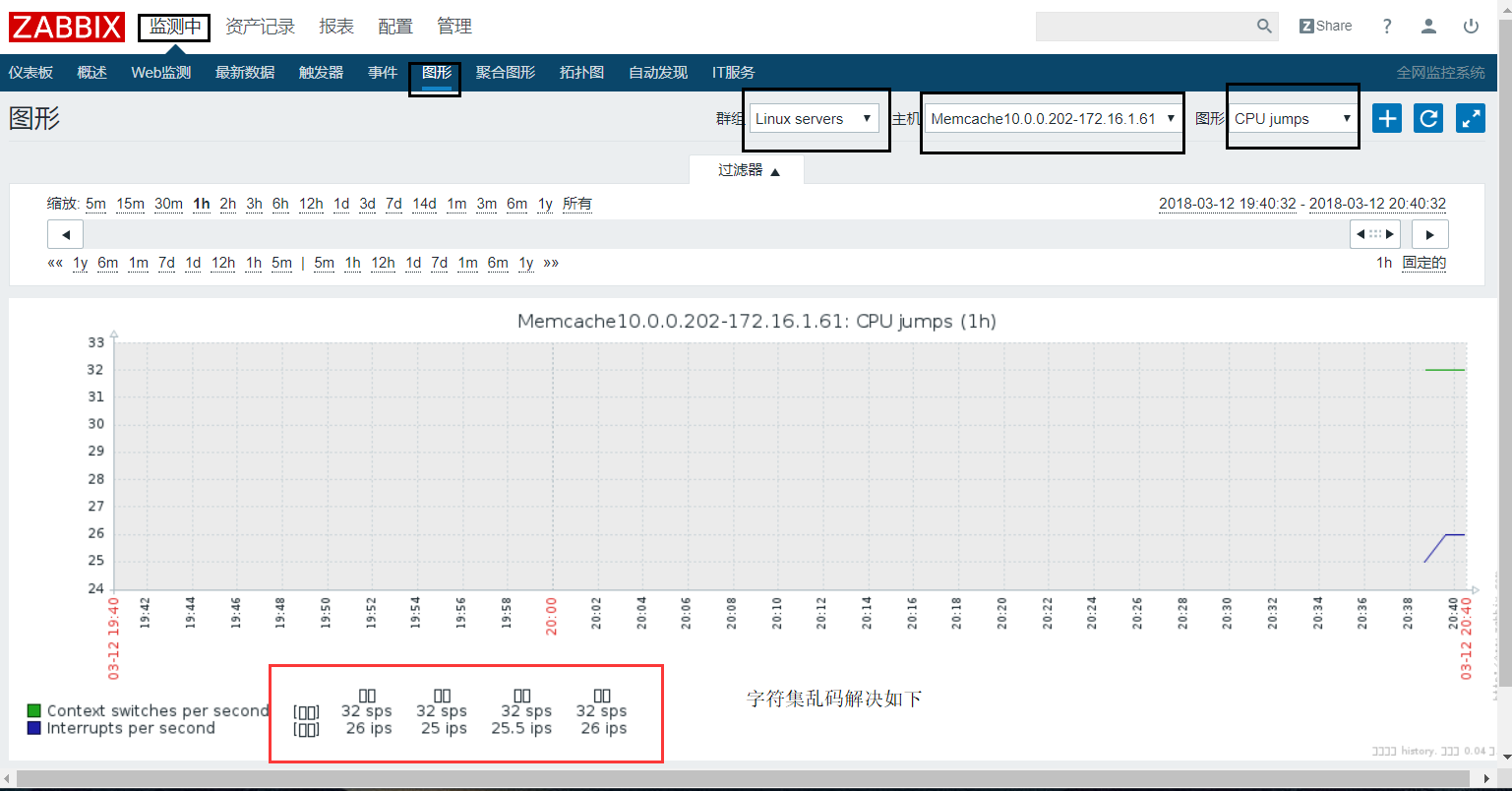Click the left arrow time navigation button
1512x791 pixels.
(x=66, y=234)
